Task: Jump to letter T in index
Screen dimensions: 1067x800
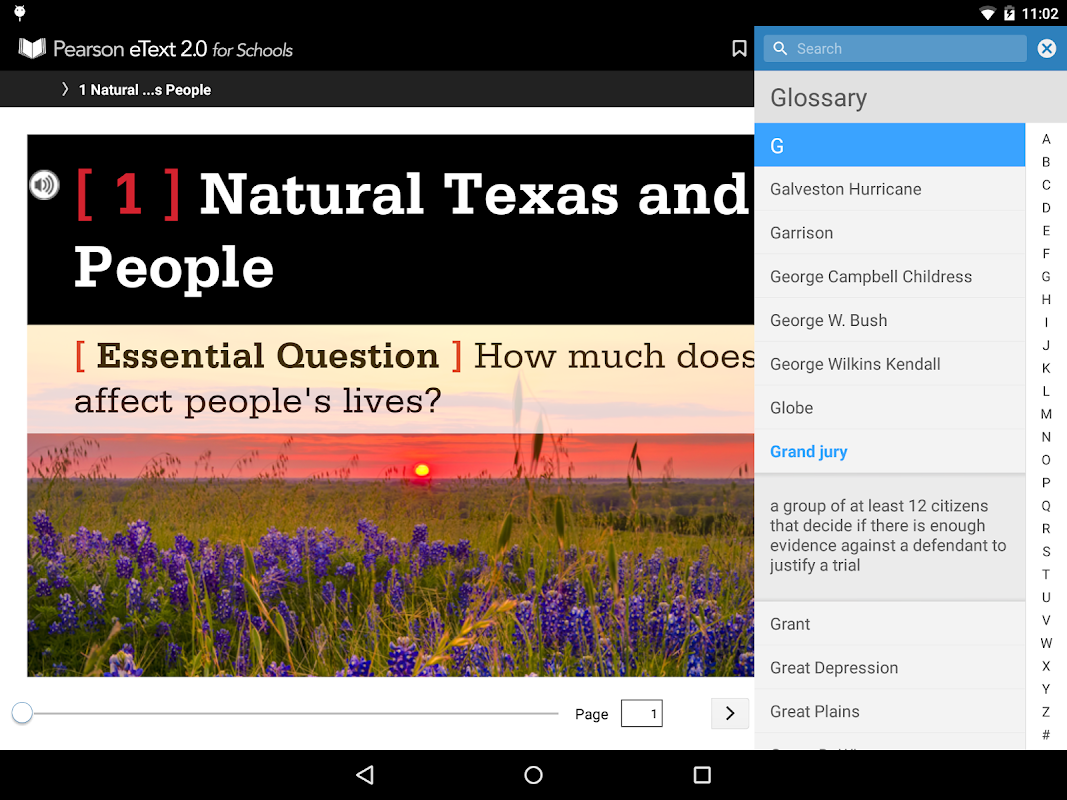Action: click(x=1046, y=574)
